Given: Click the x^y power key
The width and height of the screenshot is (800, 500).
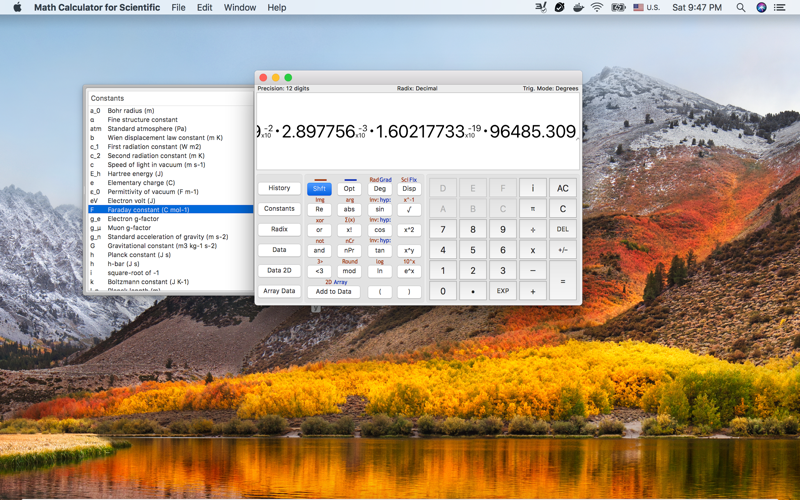Looking at the screenshot, I should tap(409, 251).
